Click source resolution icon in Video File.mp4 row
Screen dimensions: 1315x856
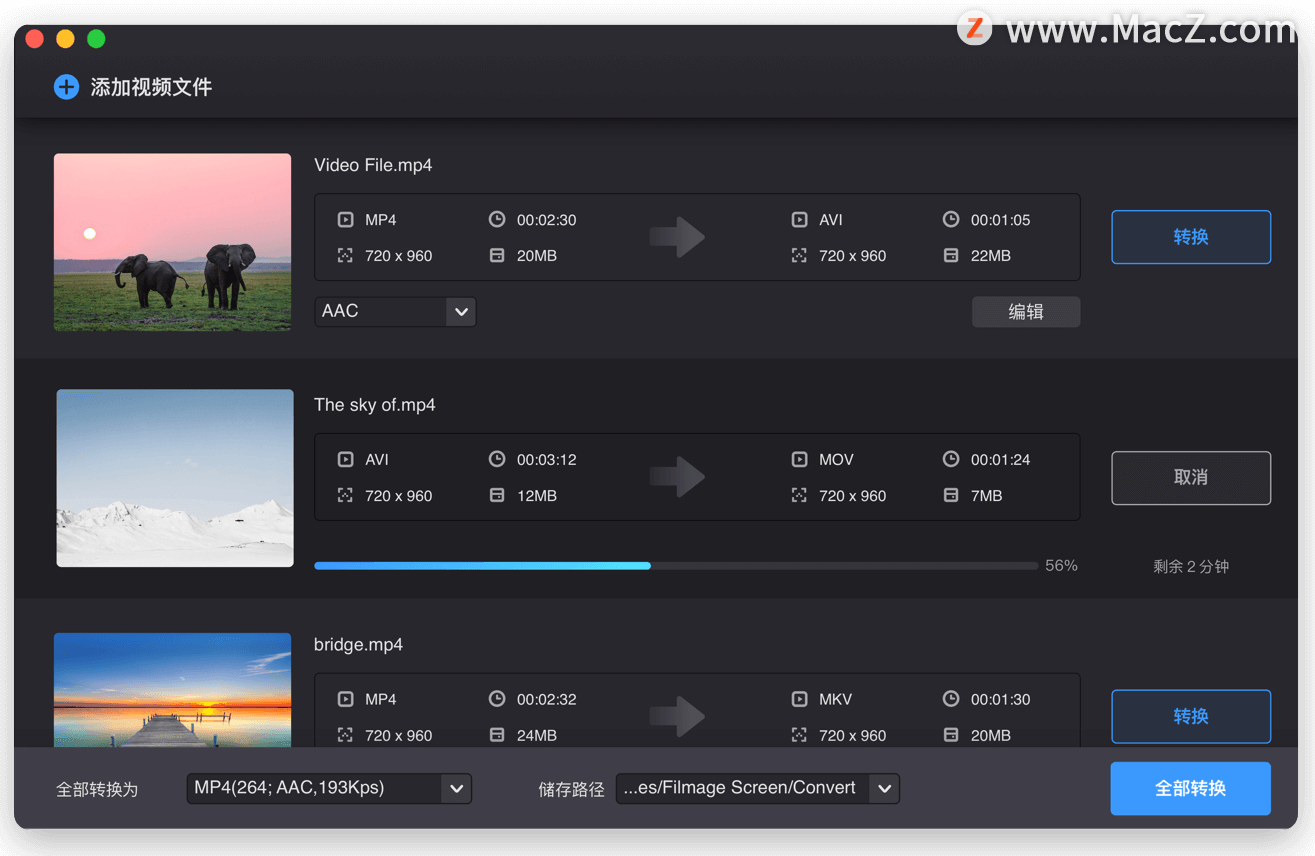click(x=345, y=256)
